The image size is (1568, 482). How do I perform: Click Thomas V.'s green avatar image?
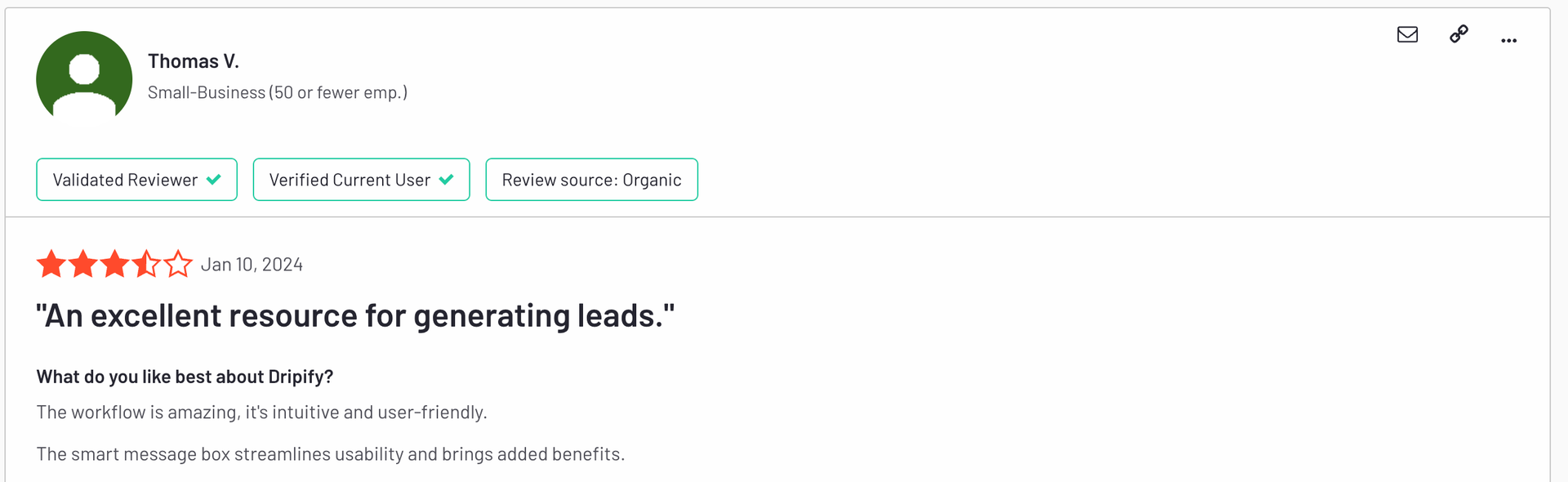pos(84,79)
